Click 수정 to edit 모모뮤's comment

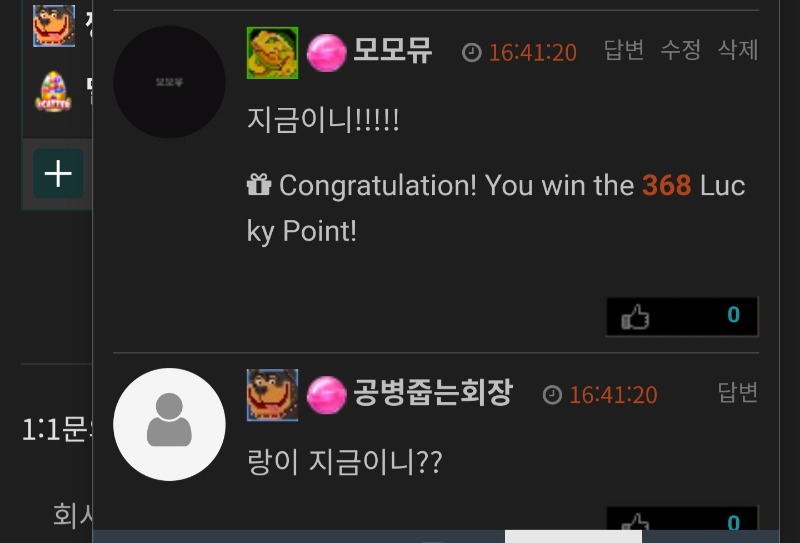681,50
